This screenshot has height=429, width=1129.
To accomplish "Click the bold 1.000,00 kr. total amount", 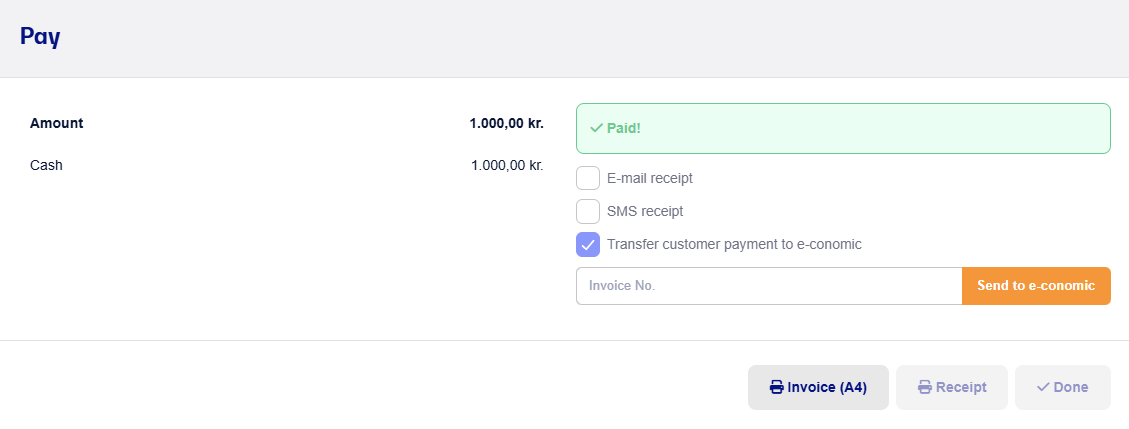I will tap(507, 123).
